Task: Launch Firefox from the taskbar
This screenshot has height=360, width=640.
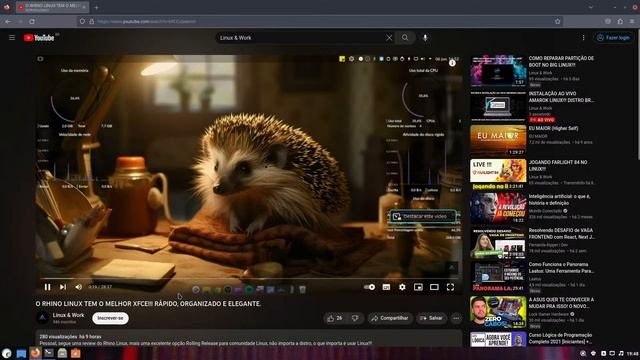Action: (x=36, y=353)
